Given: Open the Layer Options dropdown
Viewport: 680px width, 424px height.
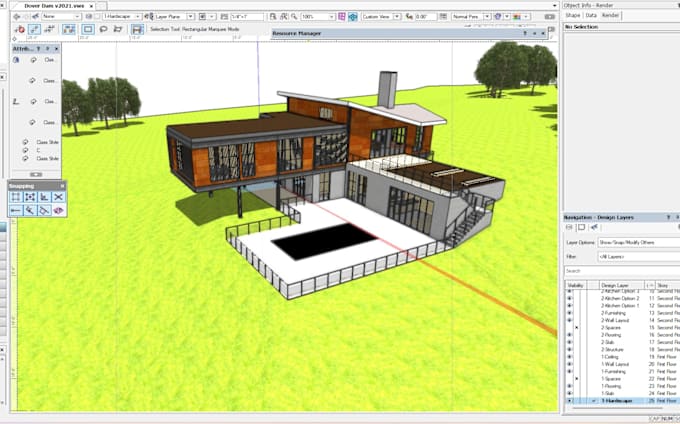Looking at the screenshot, I should pyautogui.click(x=638, y=242).
